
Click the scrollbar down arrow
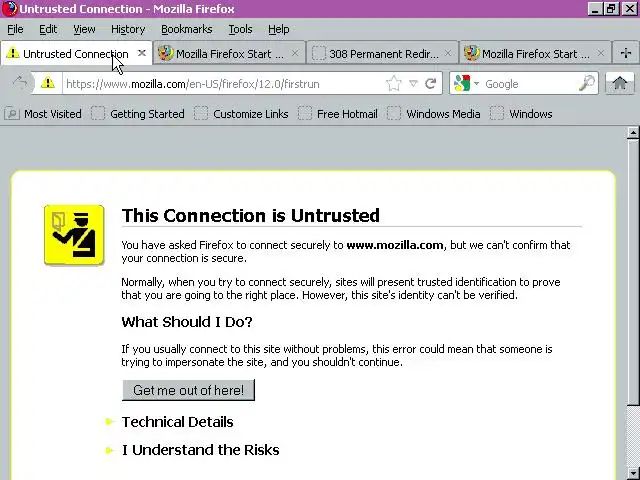point(633,473)
